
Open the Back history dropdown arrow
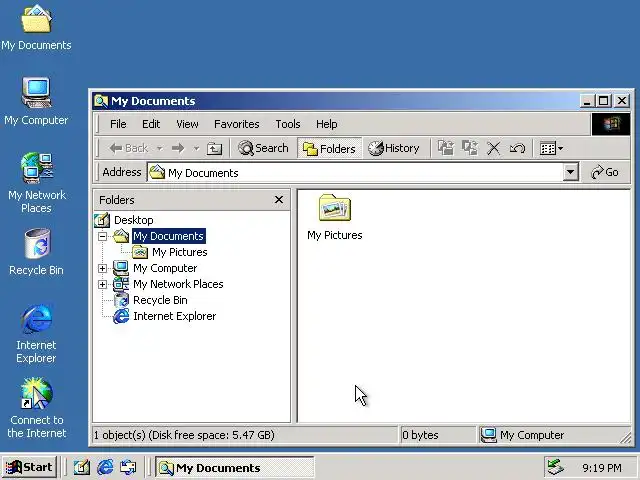click(x=160, y=149)
